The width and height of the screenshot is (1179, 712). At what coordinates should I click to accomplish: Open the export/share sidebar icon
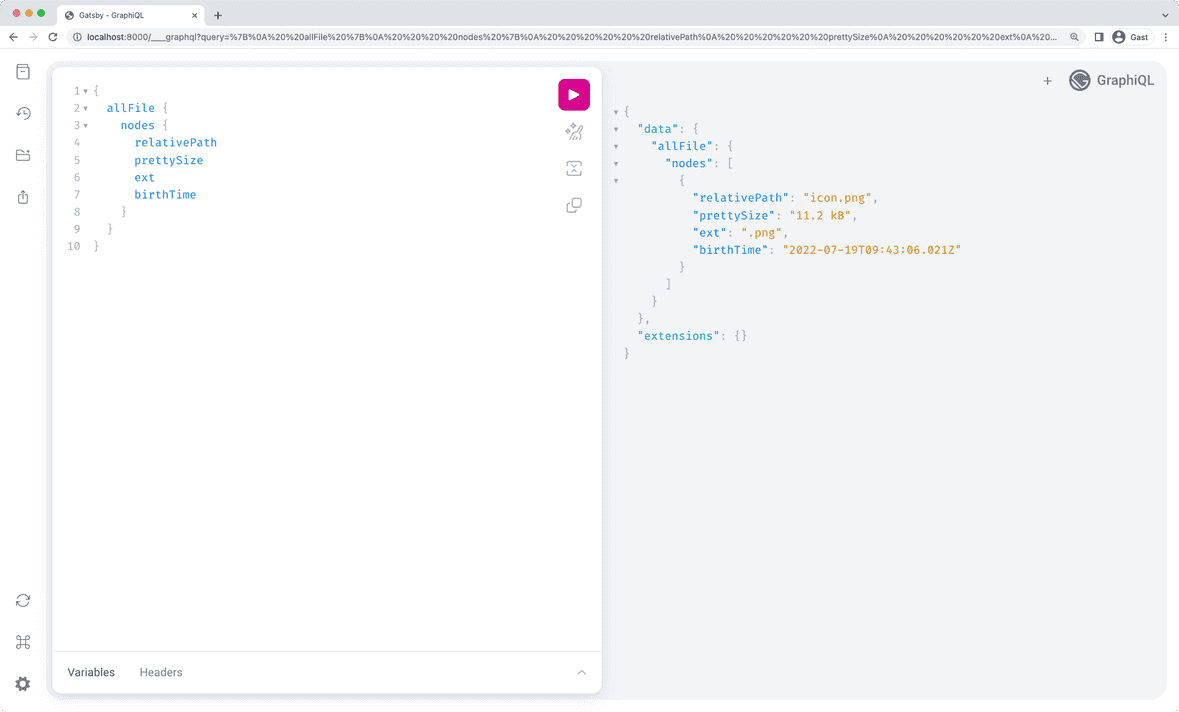click(23, 197)
